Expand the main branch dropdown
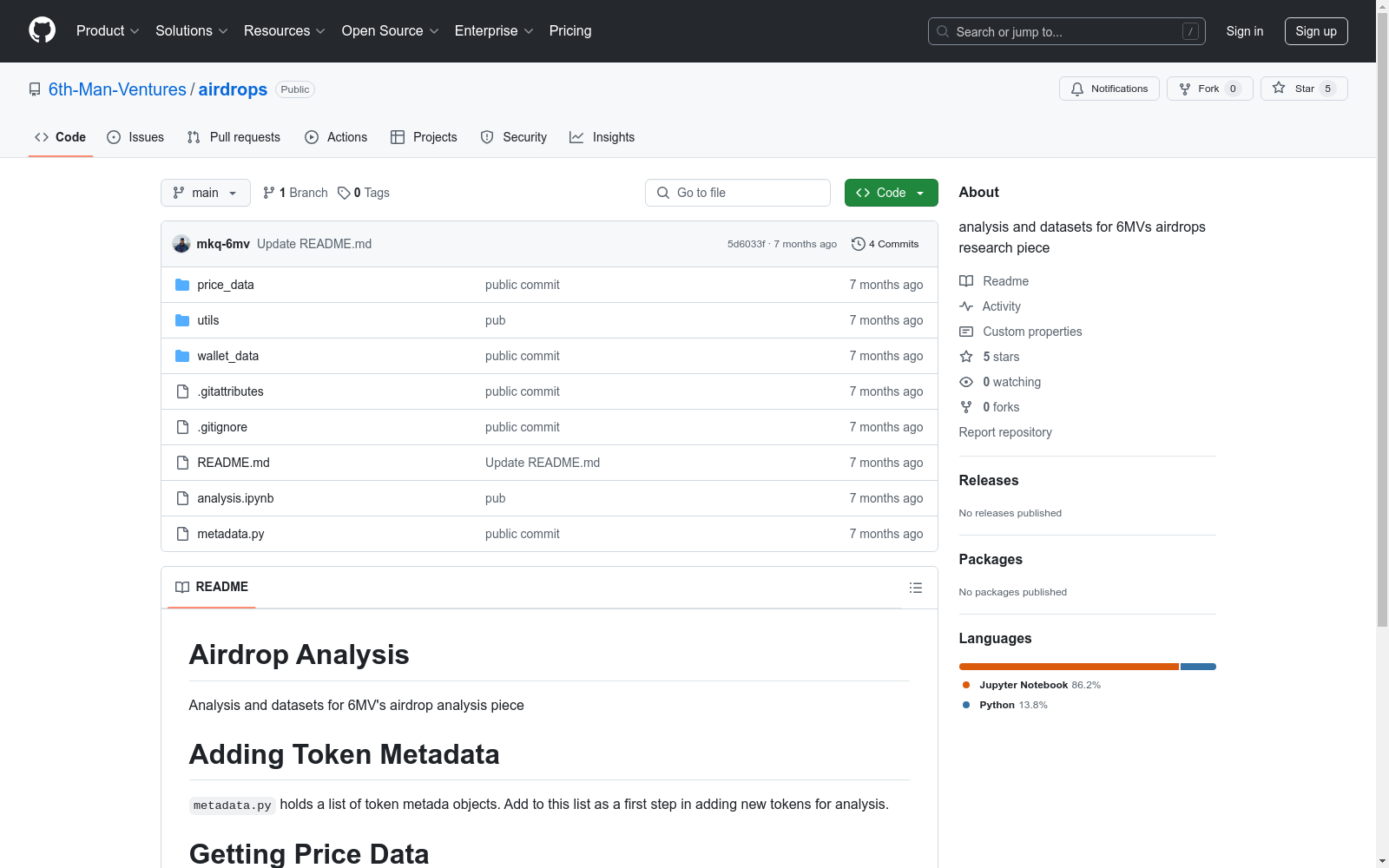1389x868 pixels. pyautogui.click(x=206, y=193)
